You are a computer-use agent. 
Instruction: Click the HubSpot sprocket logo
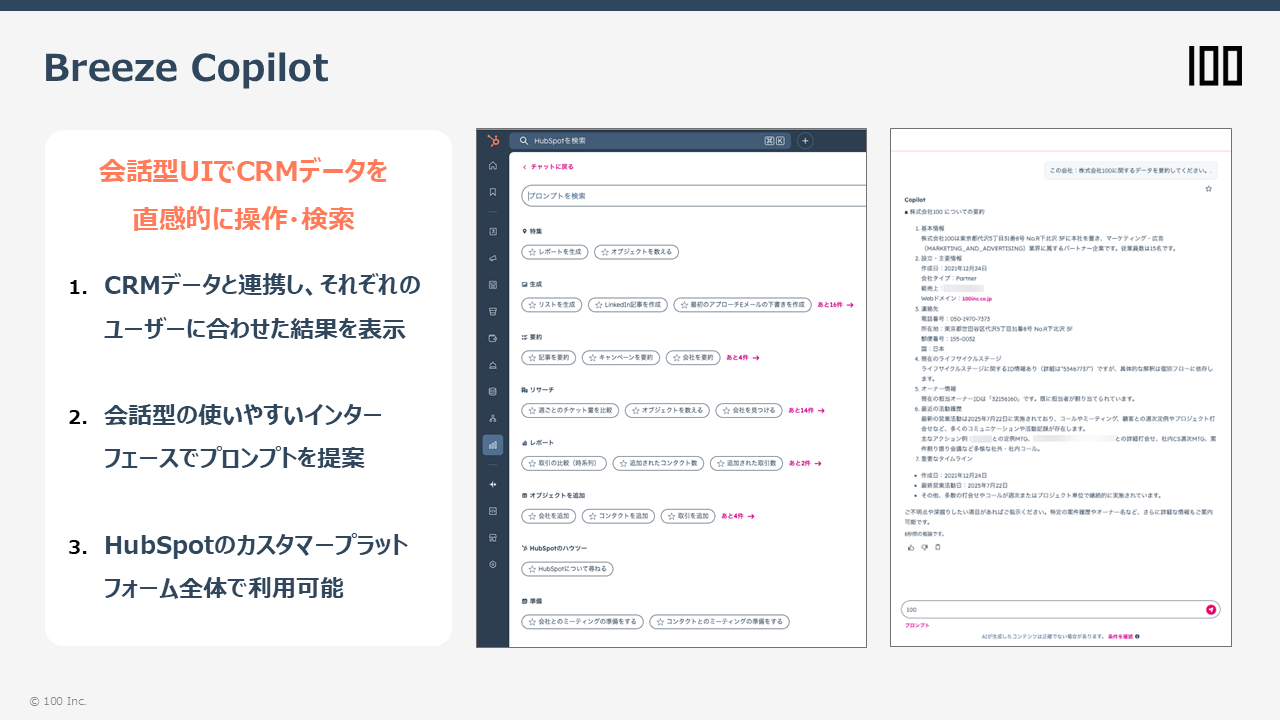[492, 141]
